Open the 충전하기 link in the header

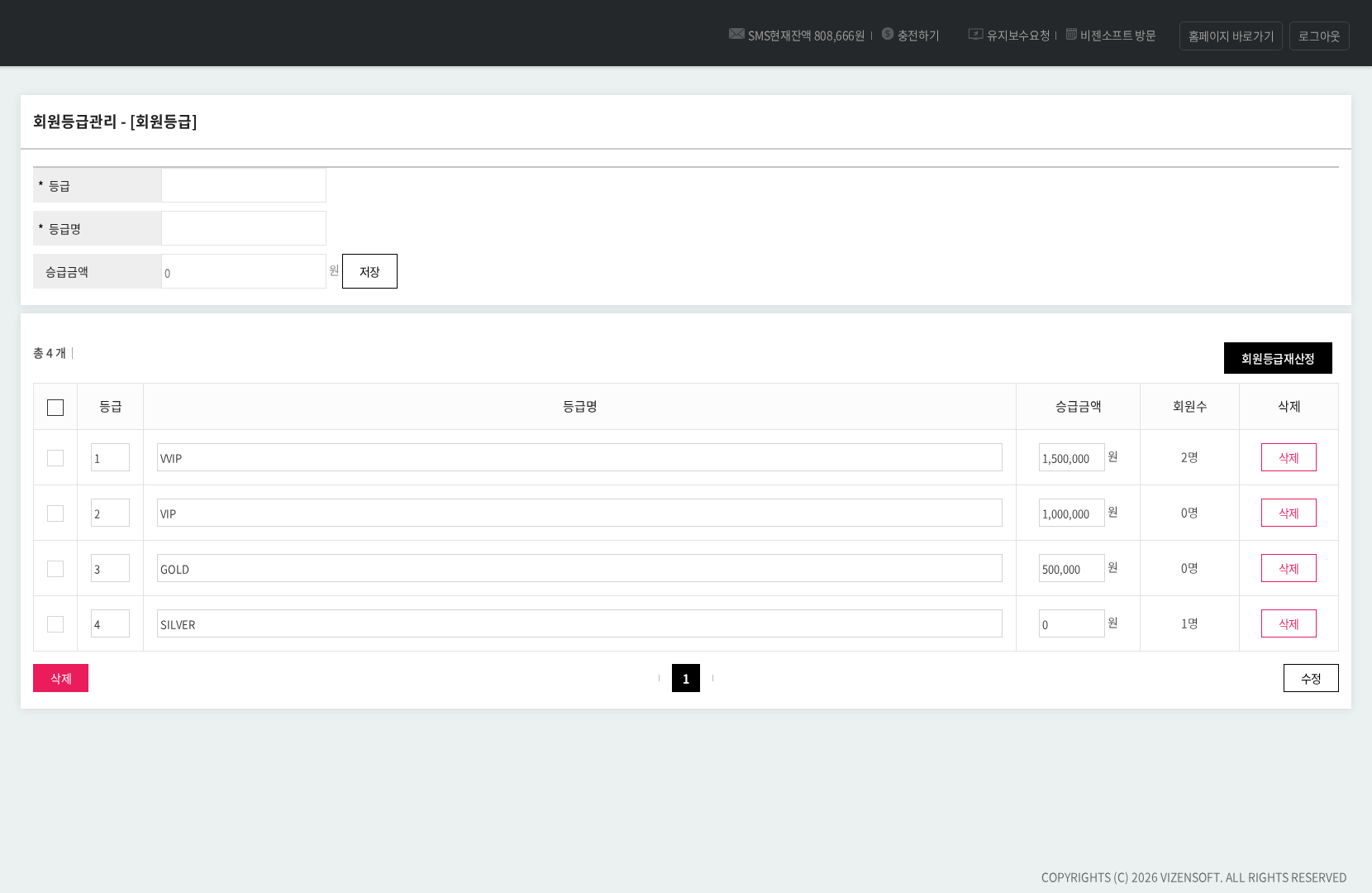click(918, 36)
